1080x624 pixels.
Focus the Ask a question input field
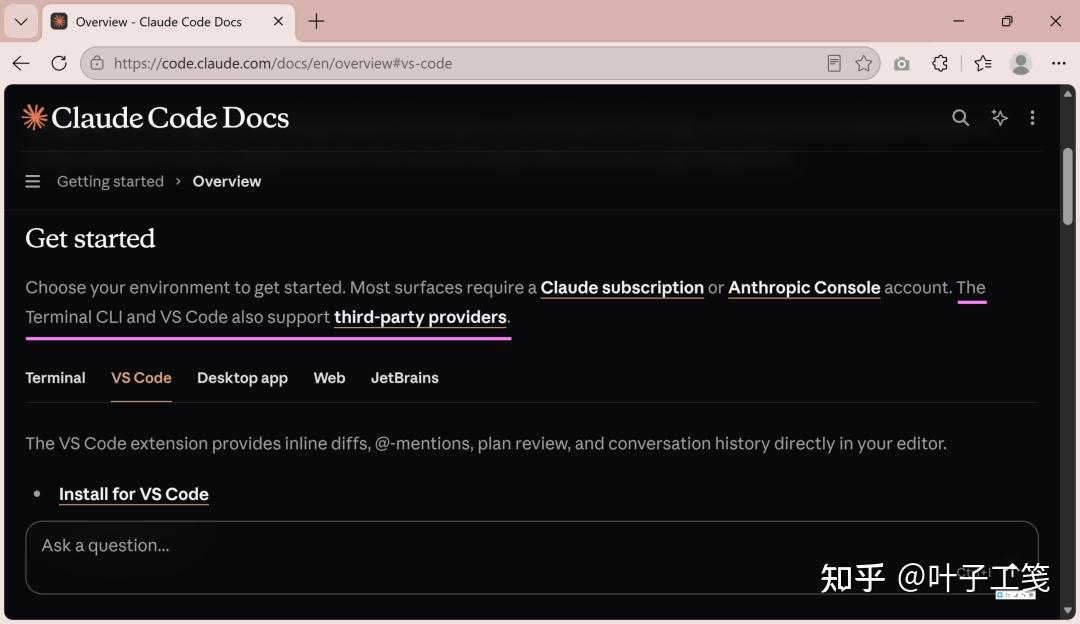532,557
